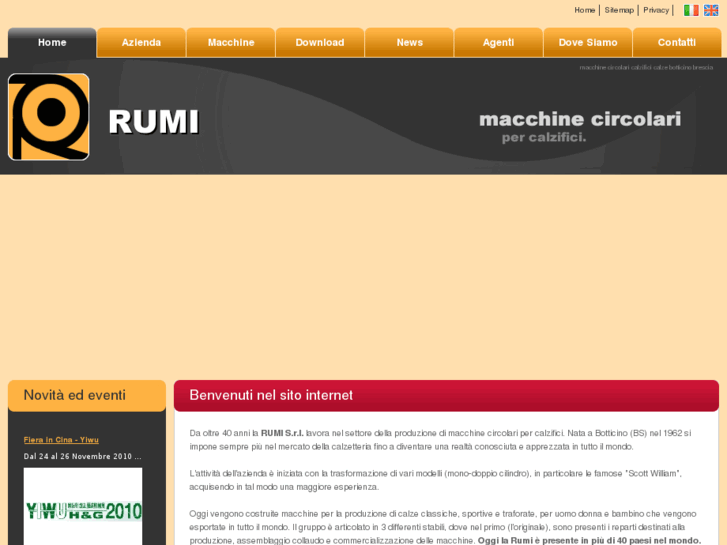
Task: Click the 'Benvenuti nel sito internet' heading
Action: (x=271, y=395)
